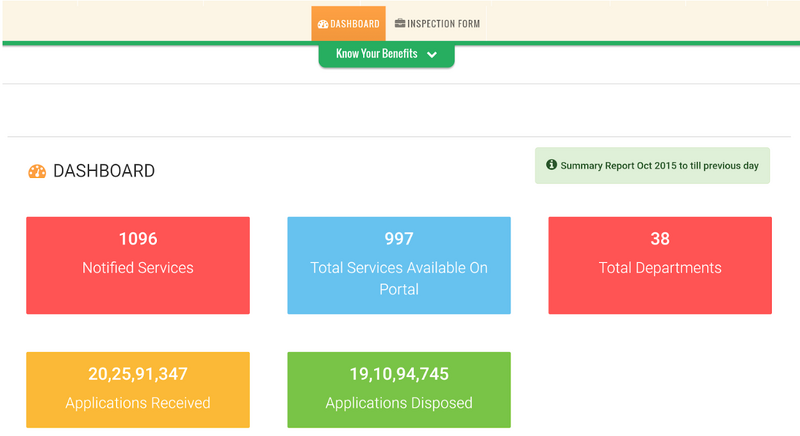Click the 38 departments count
800x436 pixels.
pyautogui.click(x=660, y=239)
